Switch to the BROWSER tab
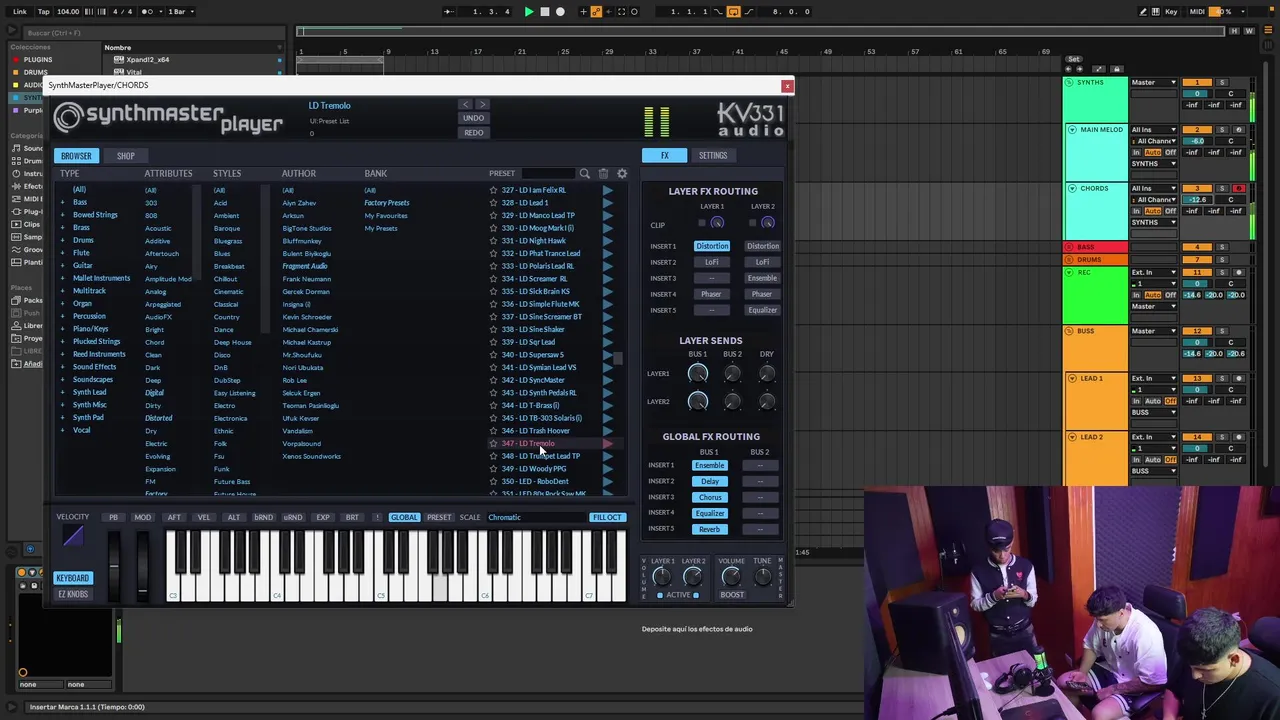 (x=76, y=156)
